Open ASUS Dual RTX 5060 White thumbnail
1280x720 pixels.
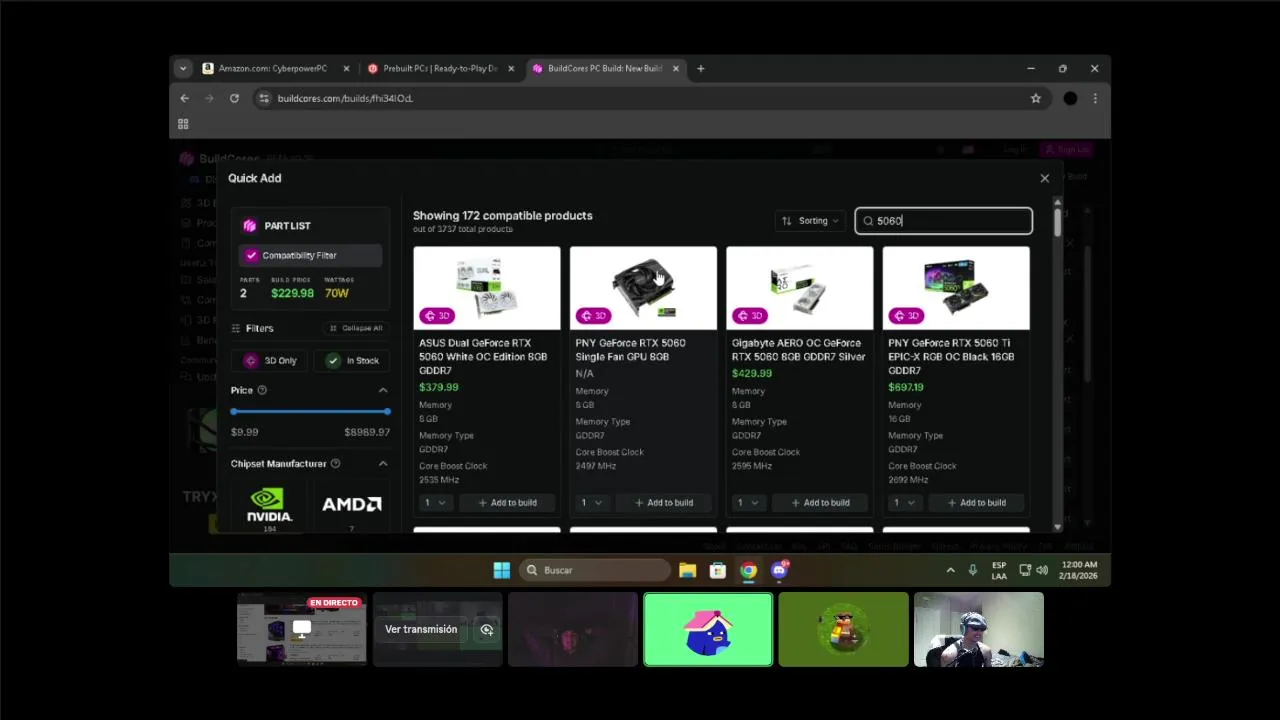(487, 288)
